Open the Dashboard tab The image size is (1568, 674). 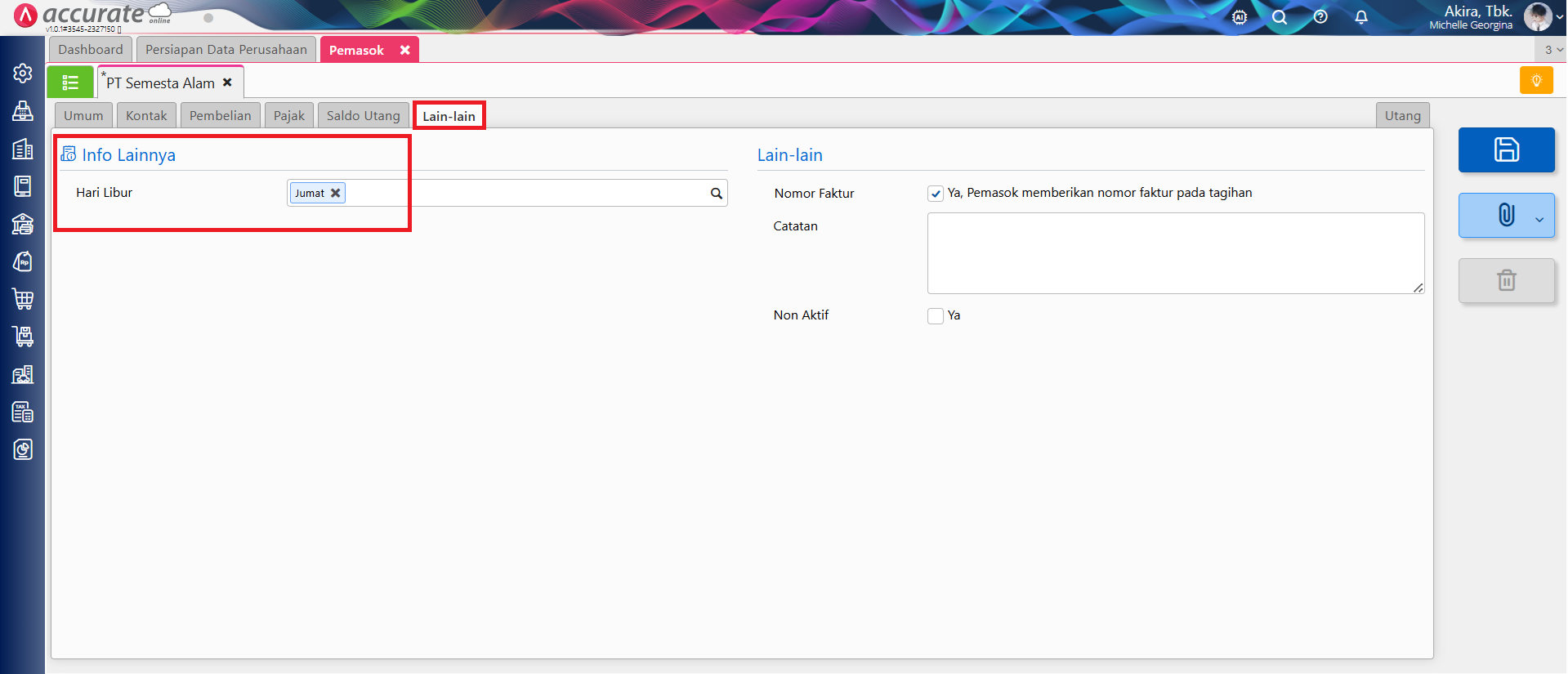click(91, 50)
